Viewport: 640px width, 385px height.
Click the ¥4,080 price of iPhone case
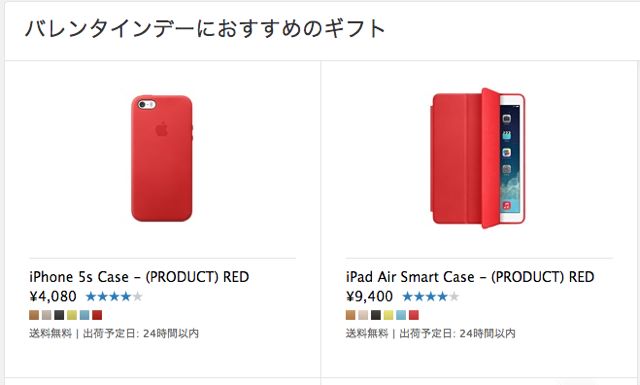coord(53,296)
